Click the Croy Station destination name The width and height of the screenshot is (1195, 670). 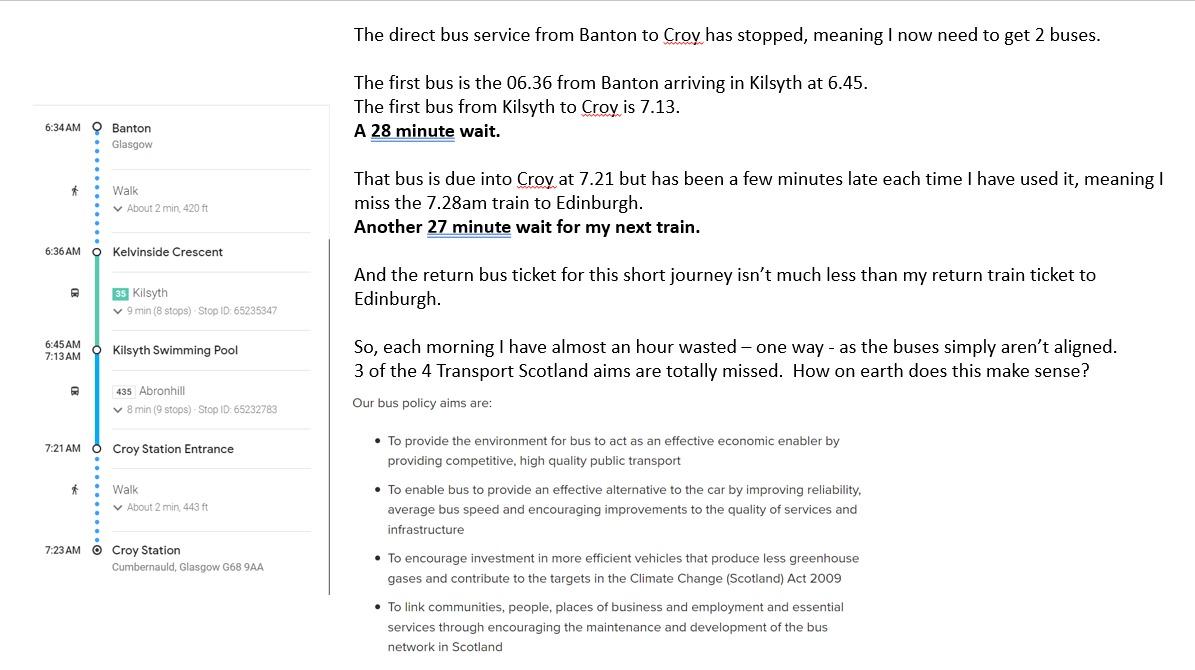(146, 550)
